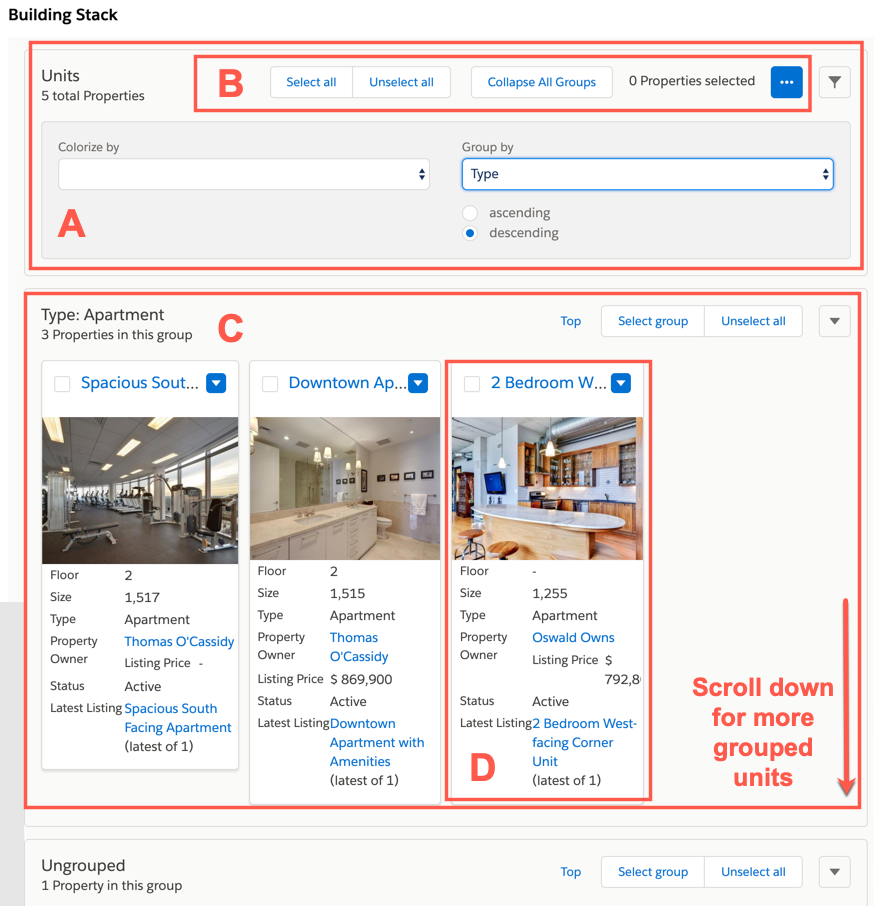874x906 pixels.
Task: Click Unselect all in the top toolbar
Action: 401,82
